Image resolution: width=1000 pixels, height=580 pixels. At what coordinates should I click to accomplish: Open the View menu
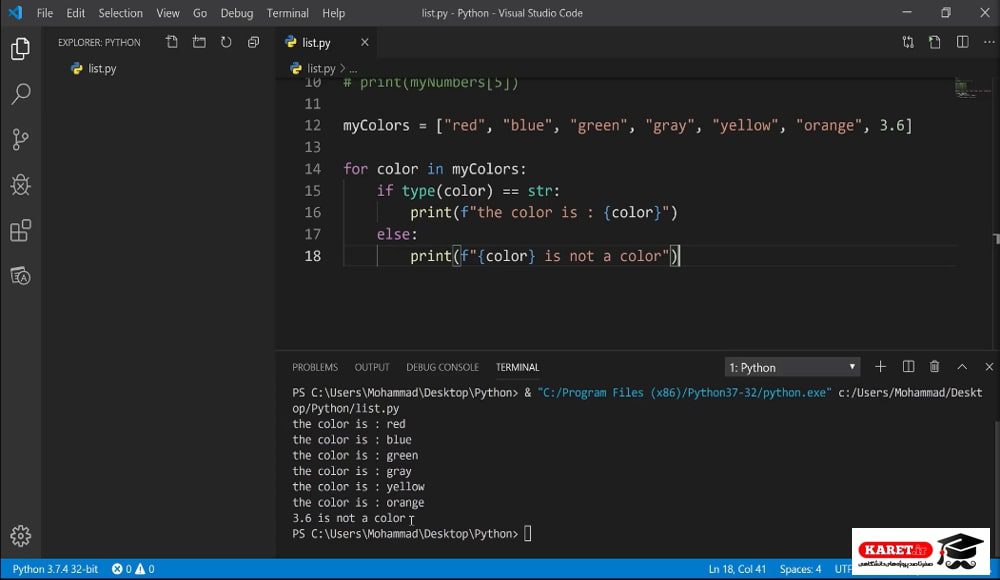coord(168,13)
